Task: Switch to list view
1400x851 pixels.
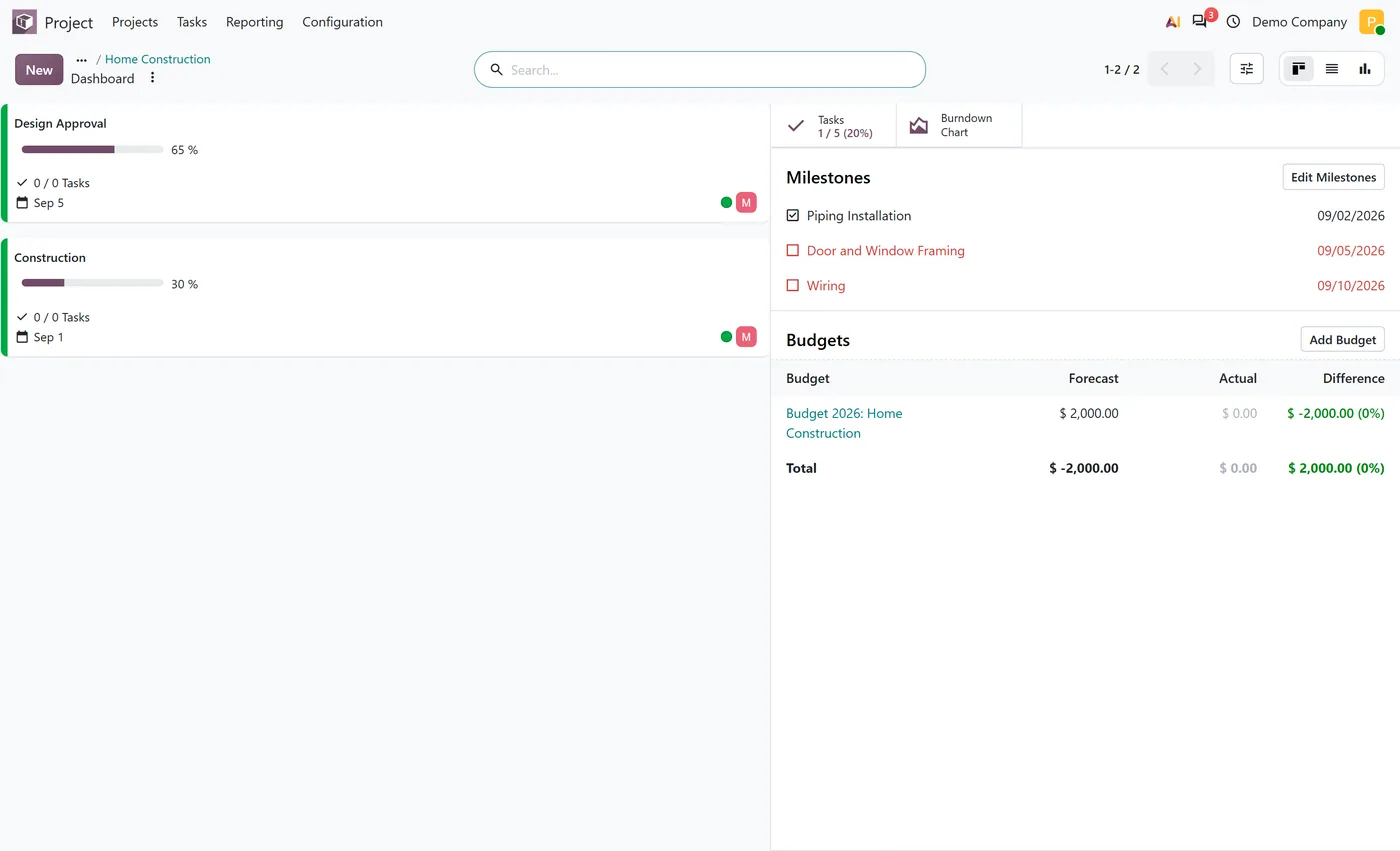Action: 1332,69
